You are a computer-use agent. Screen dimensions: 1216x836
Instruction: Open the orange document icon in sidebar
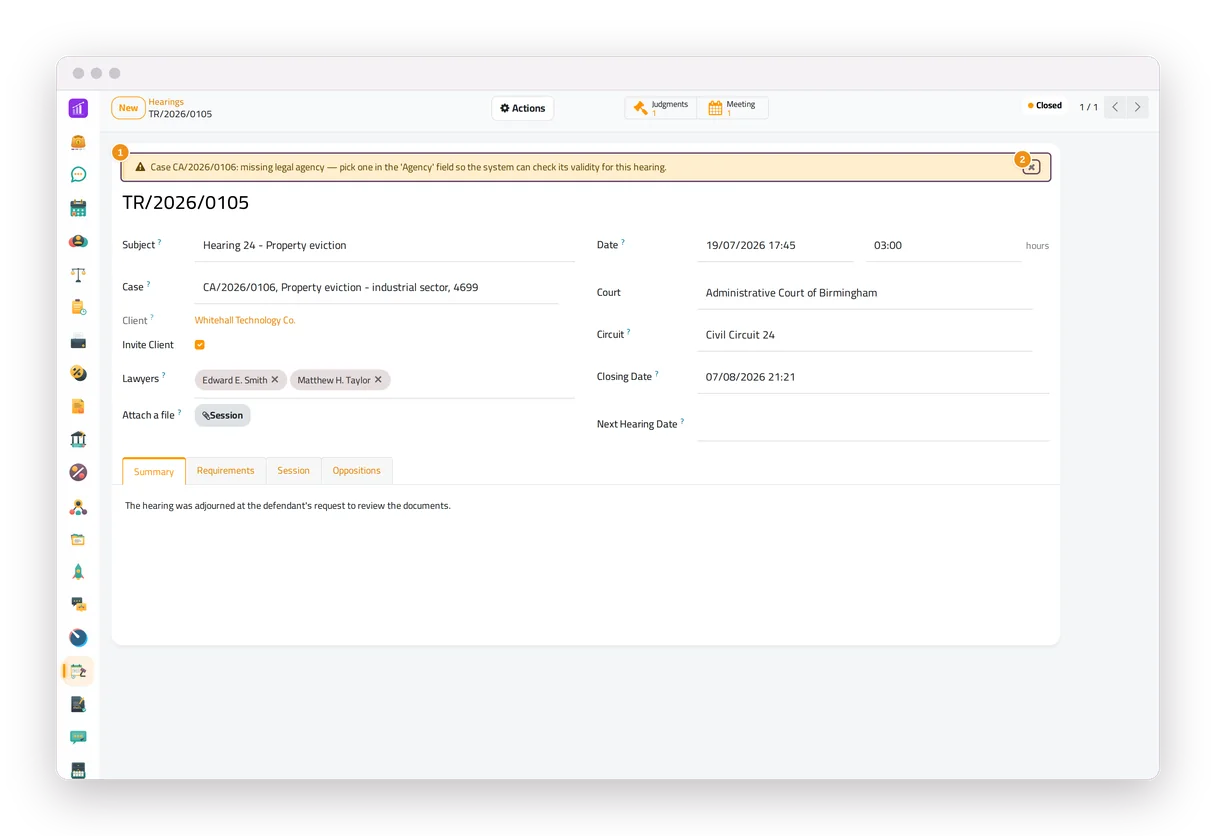point(78,406)
